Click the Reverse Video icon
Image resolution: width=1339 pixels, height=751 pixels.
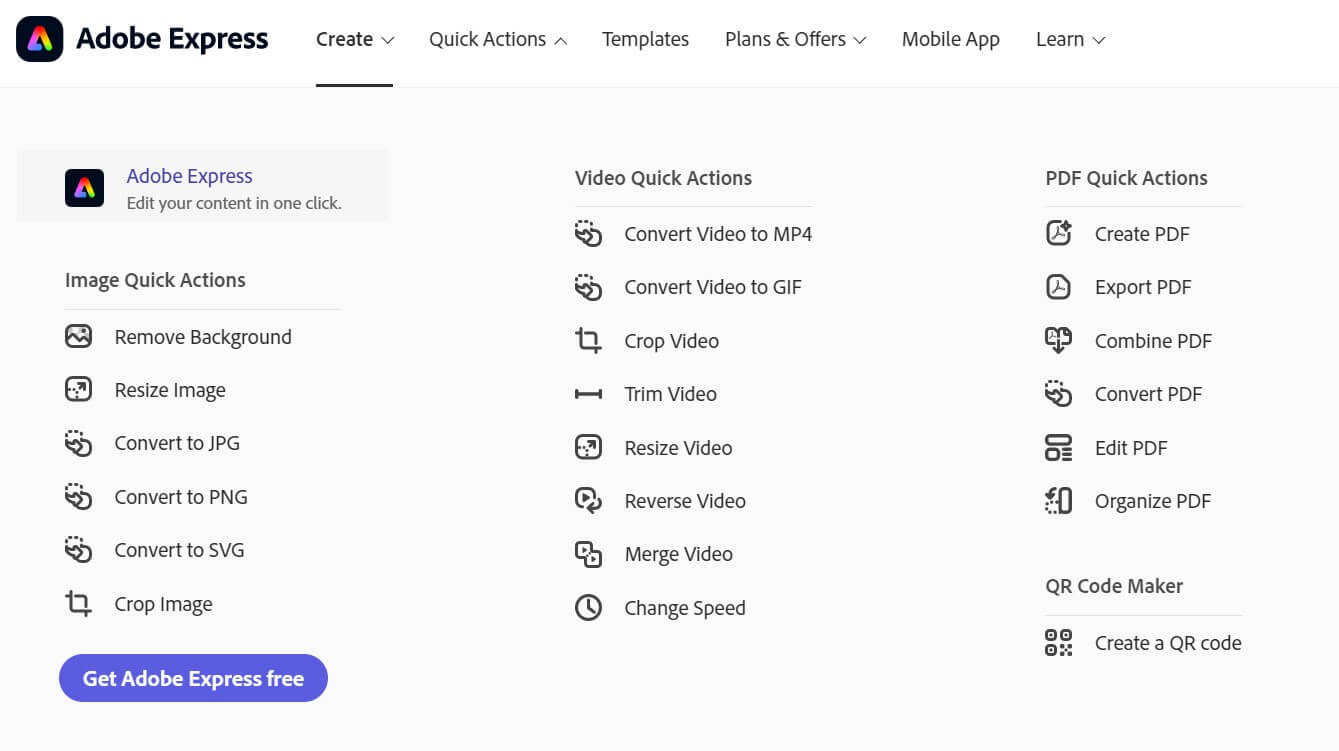click(588, 501)
